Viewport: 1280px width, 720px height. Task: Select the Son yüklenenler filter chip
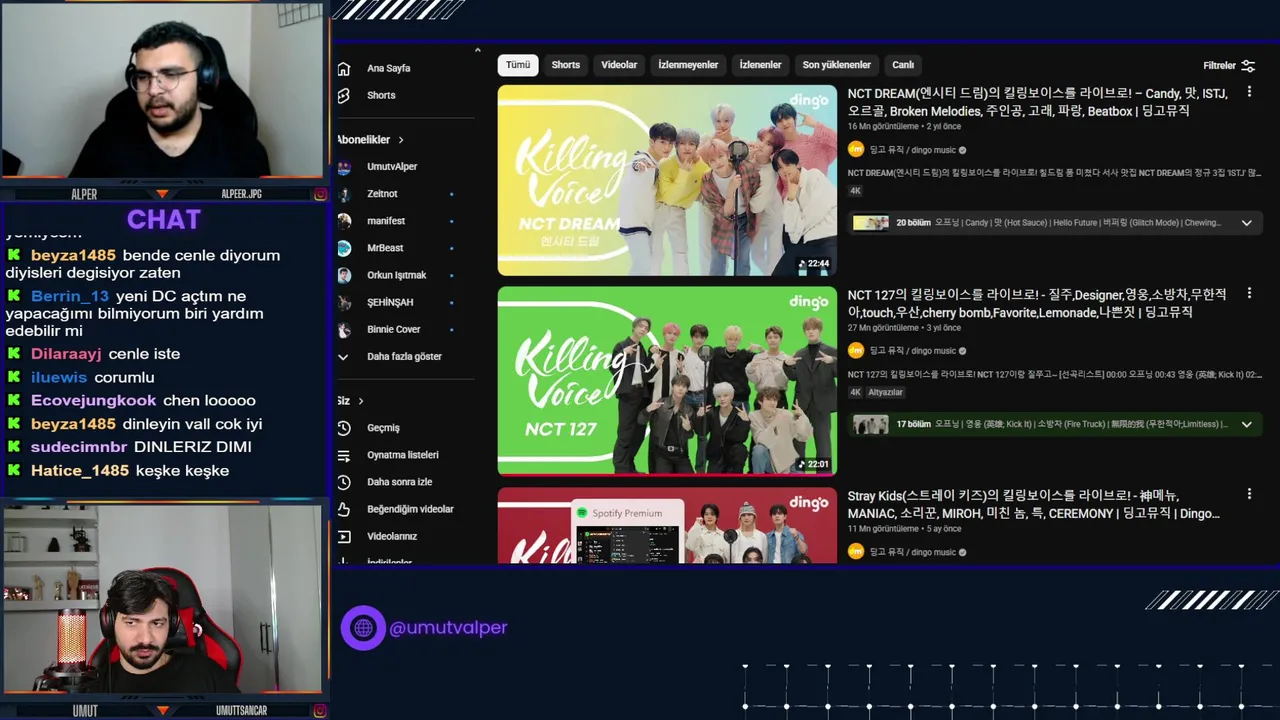click(837, 65)
